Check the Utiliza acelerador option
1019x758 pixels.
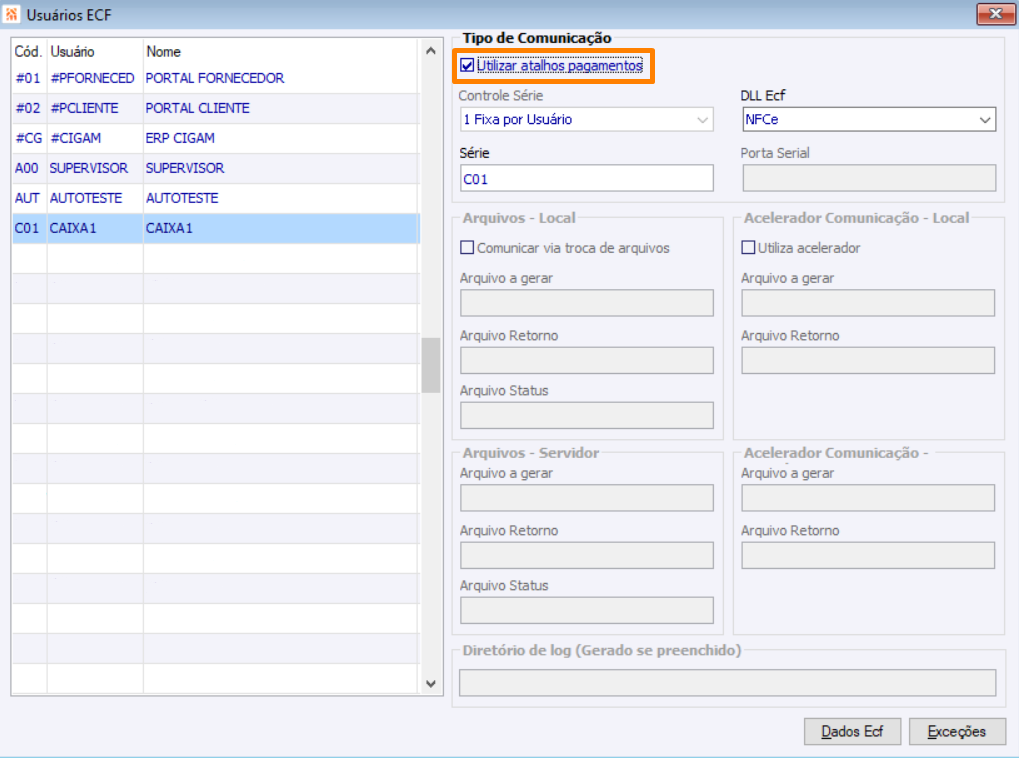point(748,248)
